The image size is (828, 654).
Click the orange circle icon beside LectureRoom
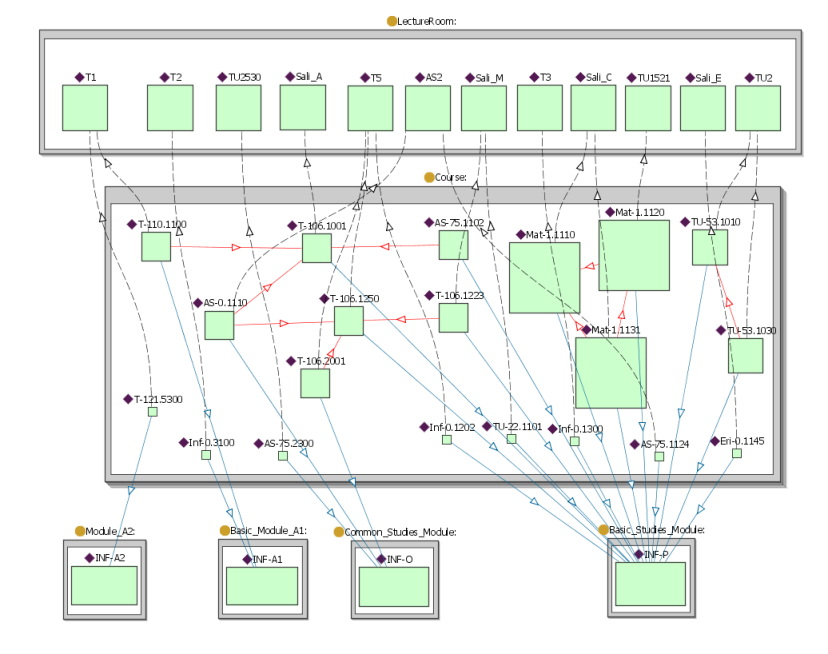392,21
